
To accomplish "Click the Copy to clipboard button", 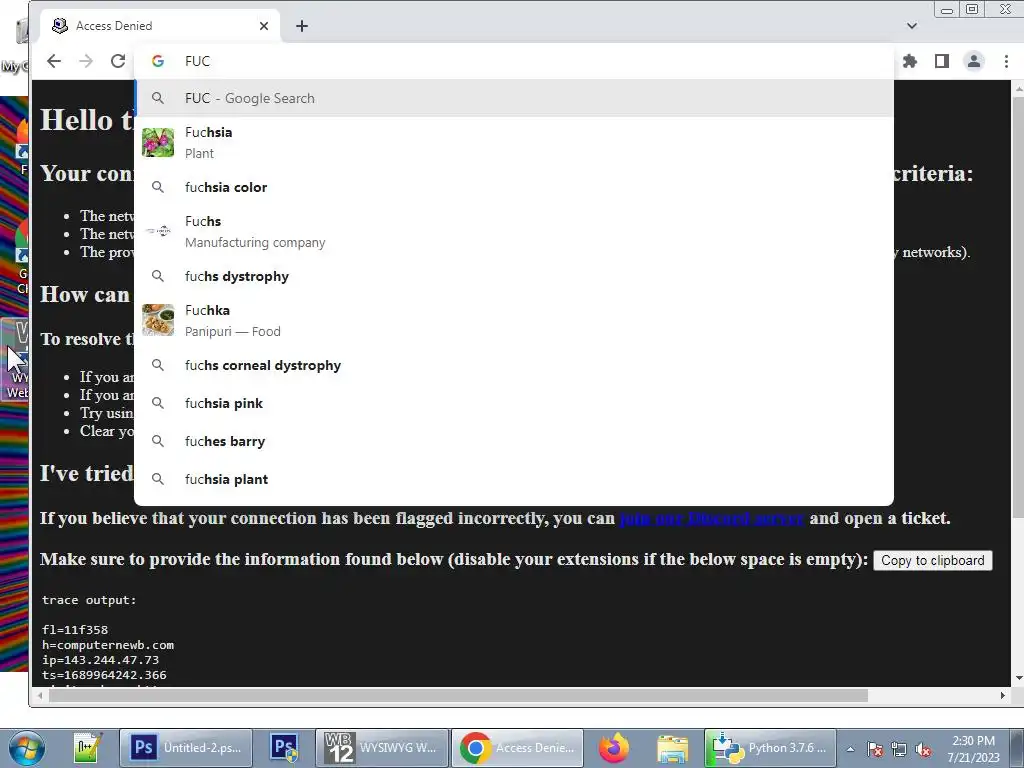I will coord(933,560).
